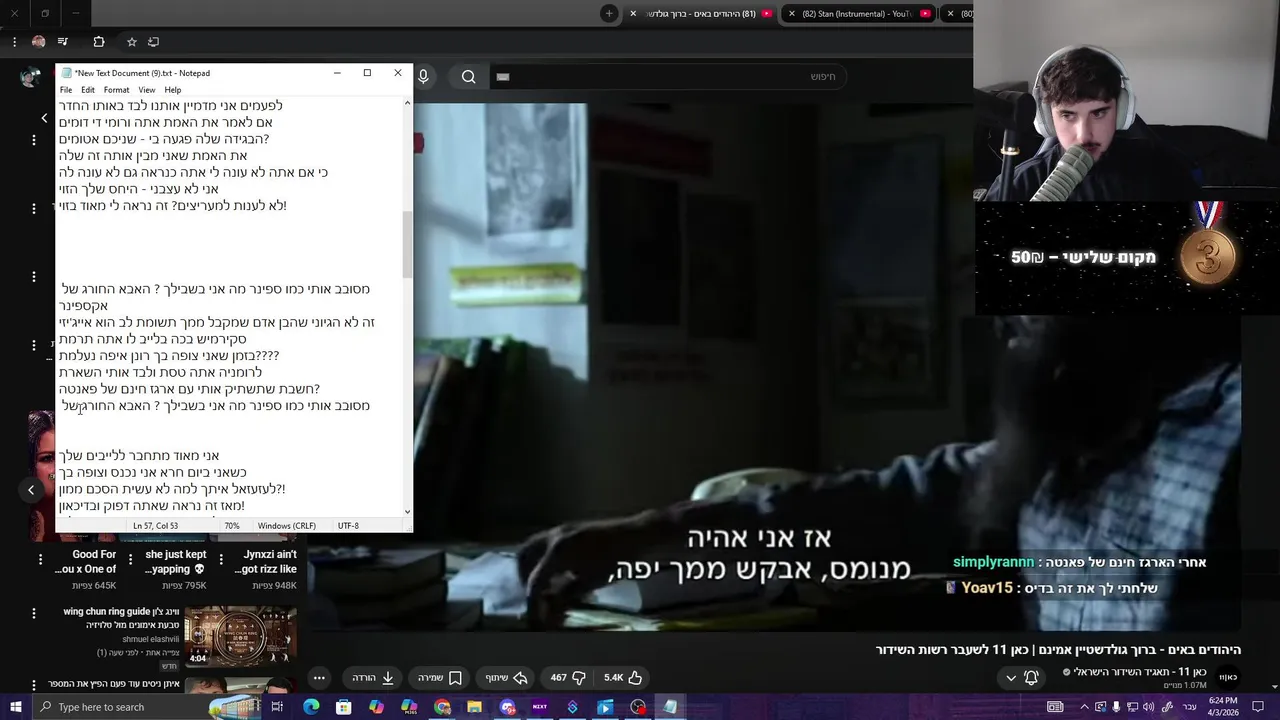1280x720 pixels.
Task: Click Notepad scrollbar down arrow
Action: [407, 512]
